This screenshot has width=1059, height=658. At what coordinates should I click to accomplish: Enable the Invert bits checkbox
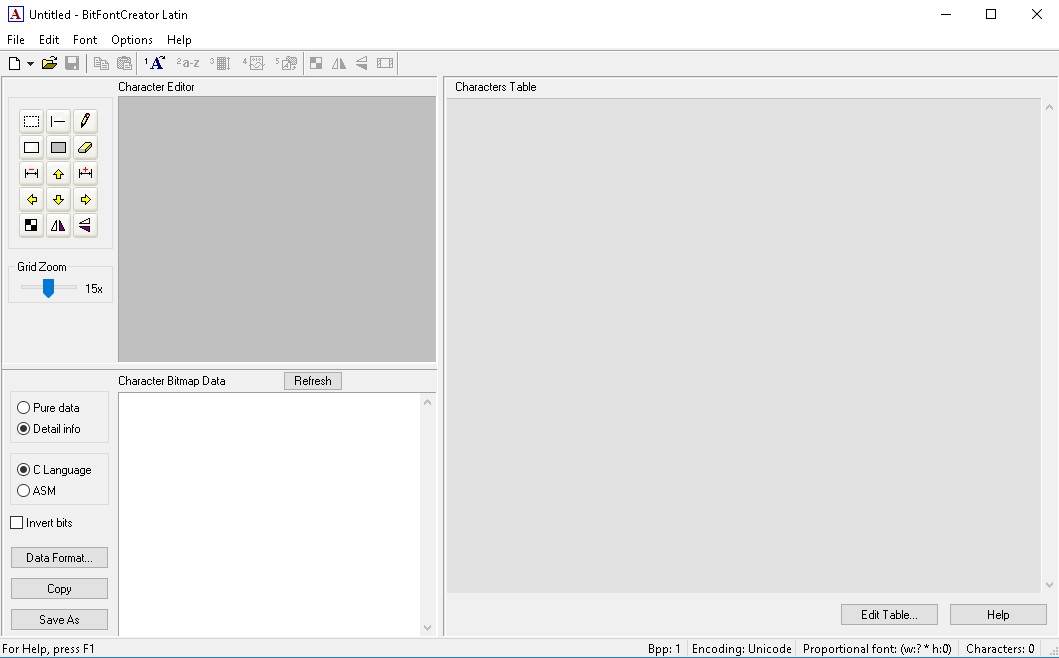coord(17,523)
